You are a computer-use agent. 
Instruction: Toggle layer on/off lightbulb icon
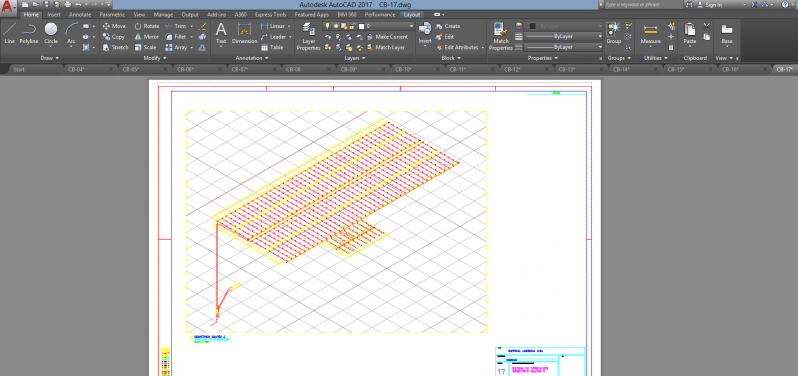[328, 26]
